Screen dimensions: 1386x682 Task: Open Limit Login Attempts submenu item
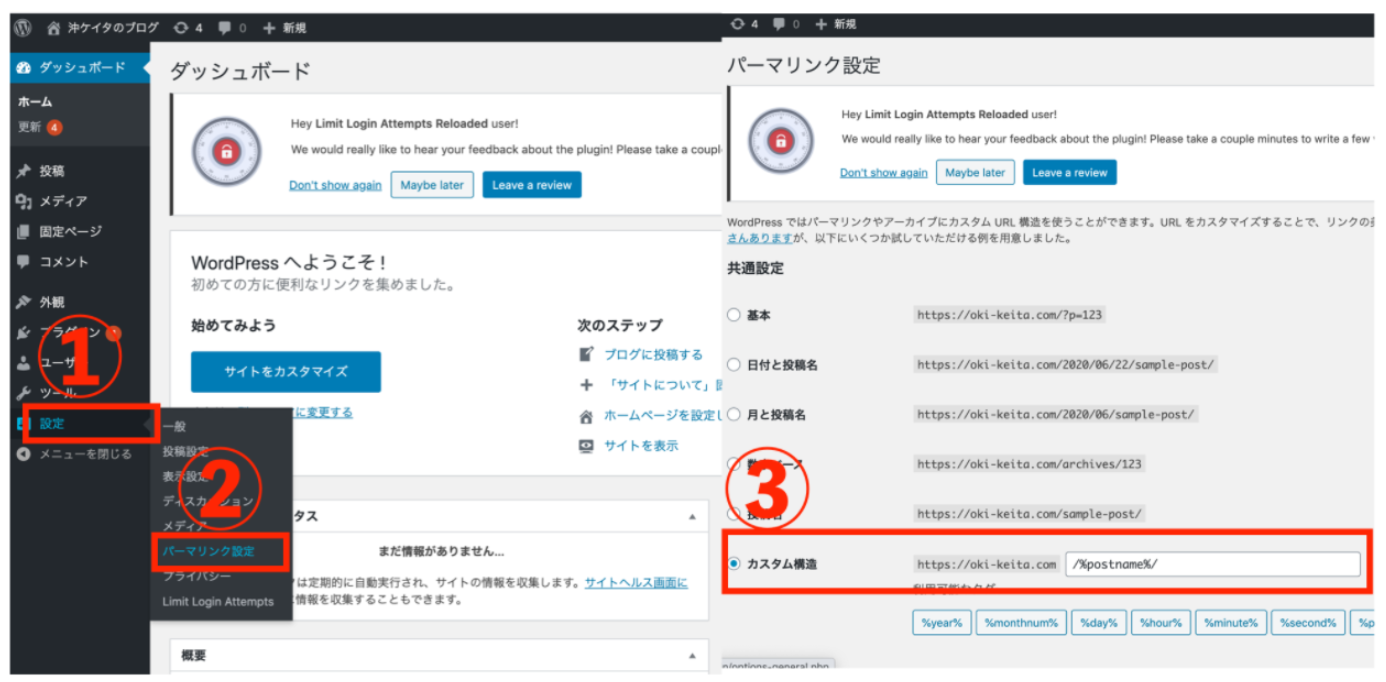[x=218, y=602]
